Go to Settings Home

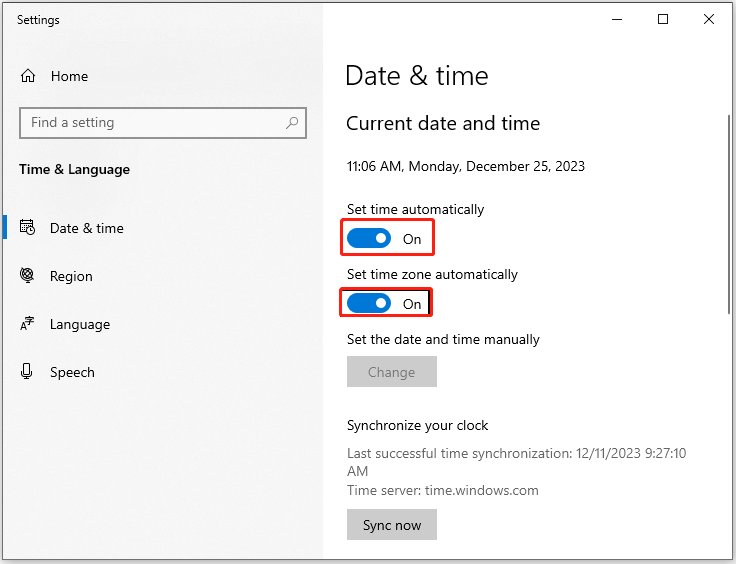click(69, 76)
